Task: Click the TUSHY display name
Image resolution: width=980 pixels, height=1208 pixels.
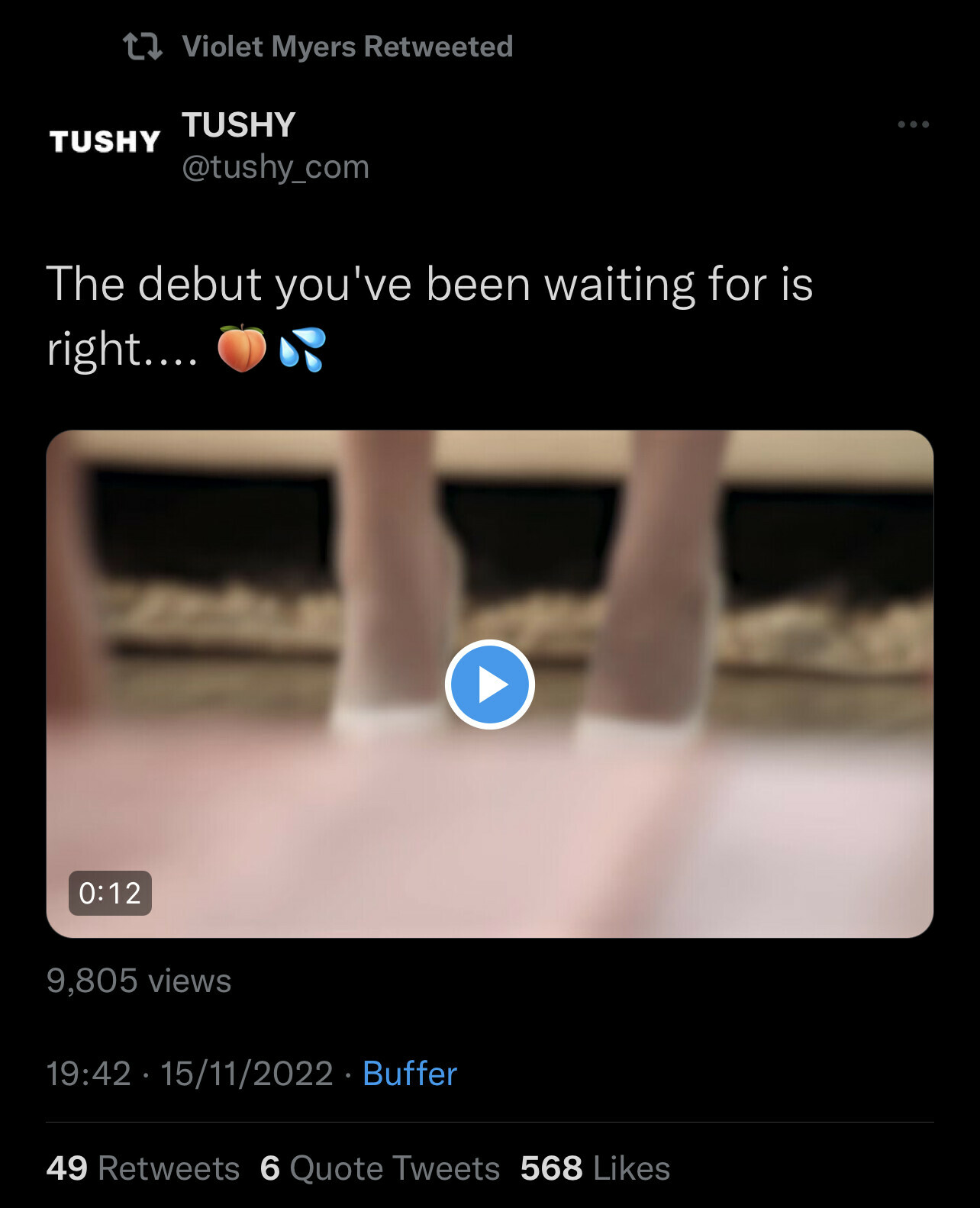Action: pos(238,125)
